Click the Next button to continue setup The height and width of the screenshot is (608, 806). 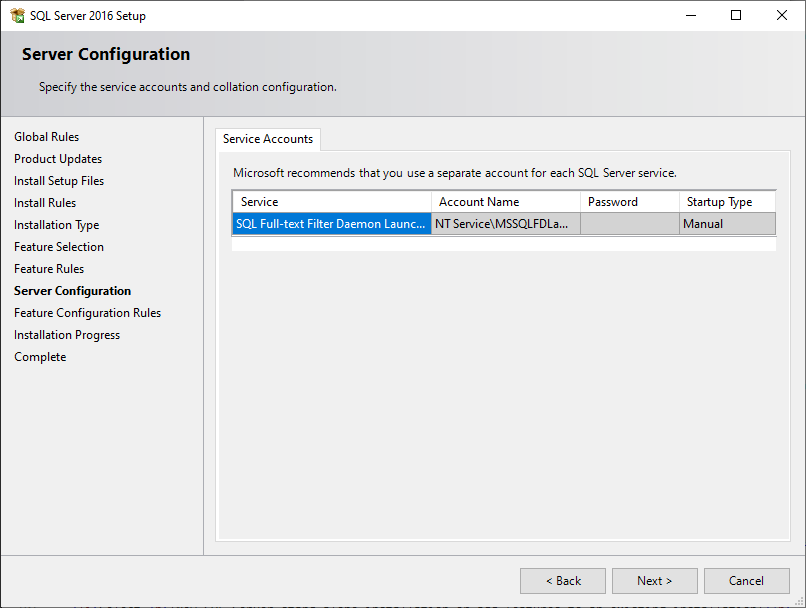click(x=654, y=580)
